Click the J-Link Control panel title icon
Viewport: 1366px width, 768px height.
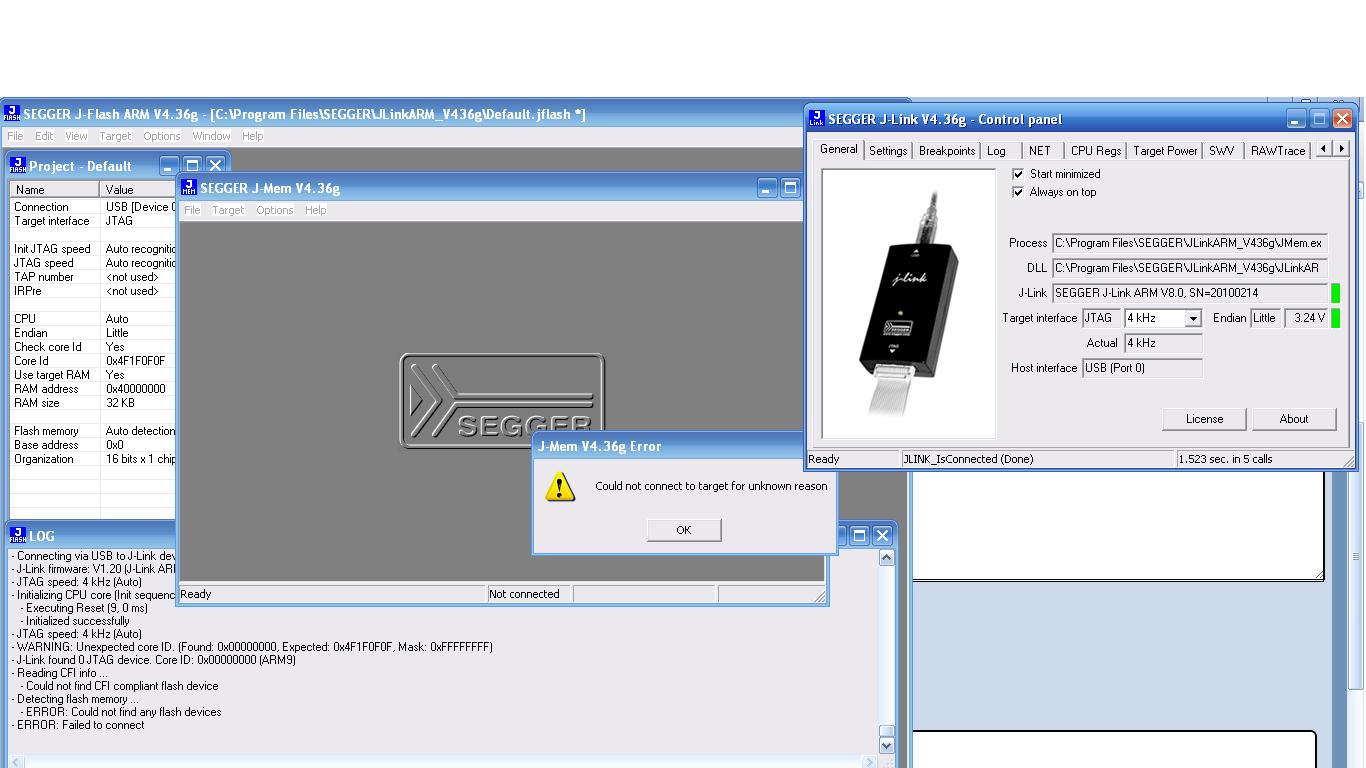[x=817, y=119]
